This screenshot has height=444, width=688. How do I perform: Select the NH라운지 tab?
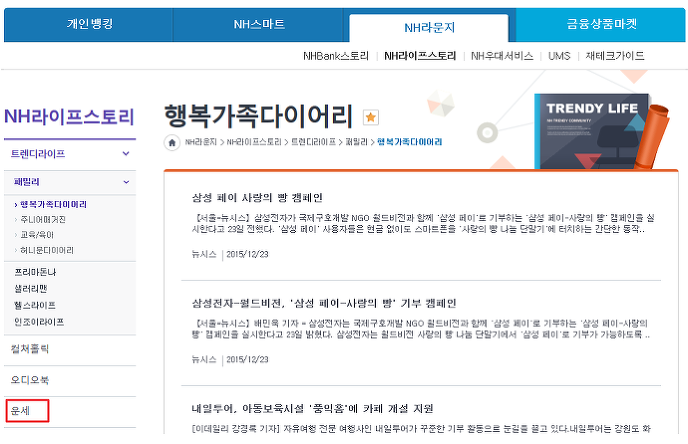point(429,28)
